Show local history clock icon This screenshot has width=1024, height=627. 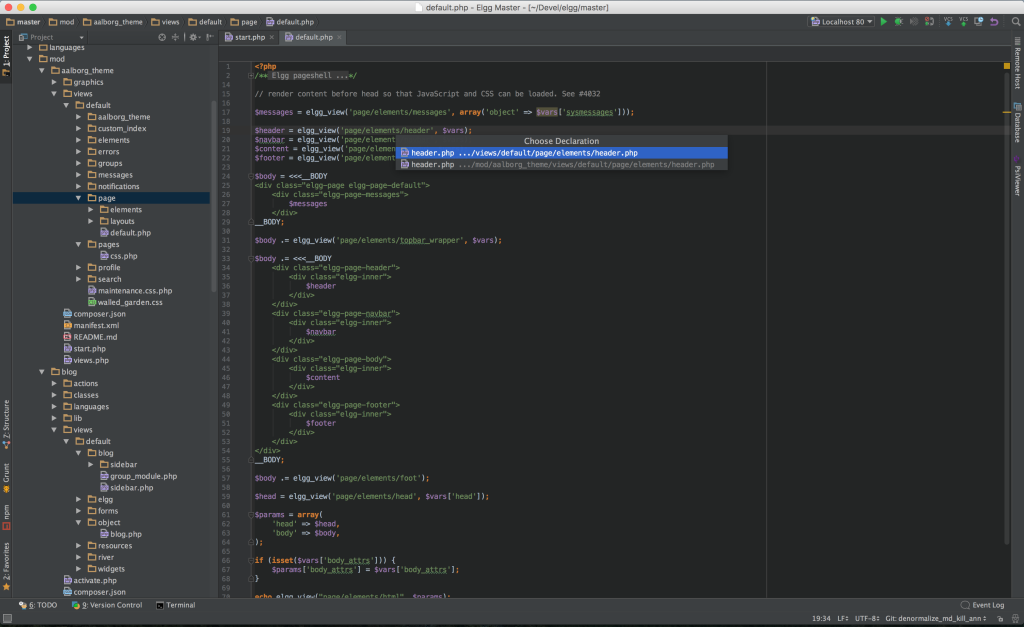pos(978,22)
